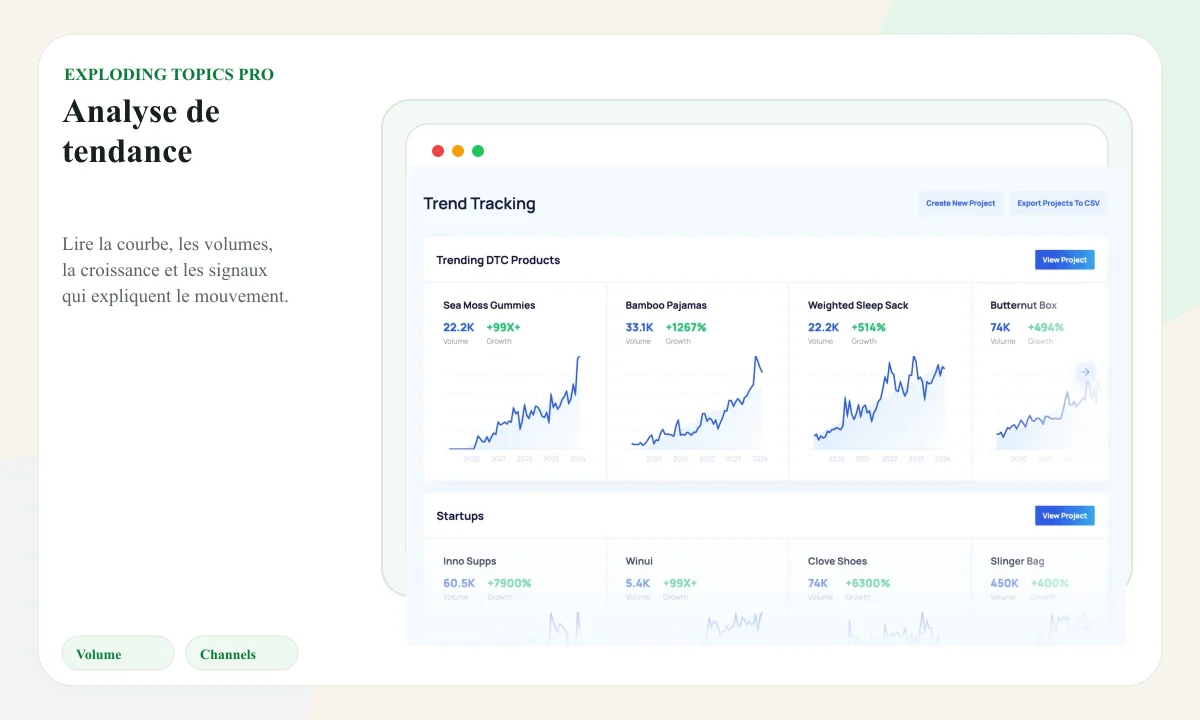
Task: Click the +400% growth value
Action: click(x=1049, y=583)
